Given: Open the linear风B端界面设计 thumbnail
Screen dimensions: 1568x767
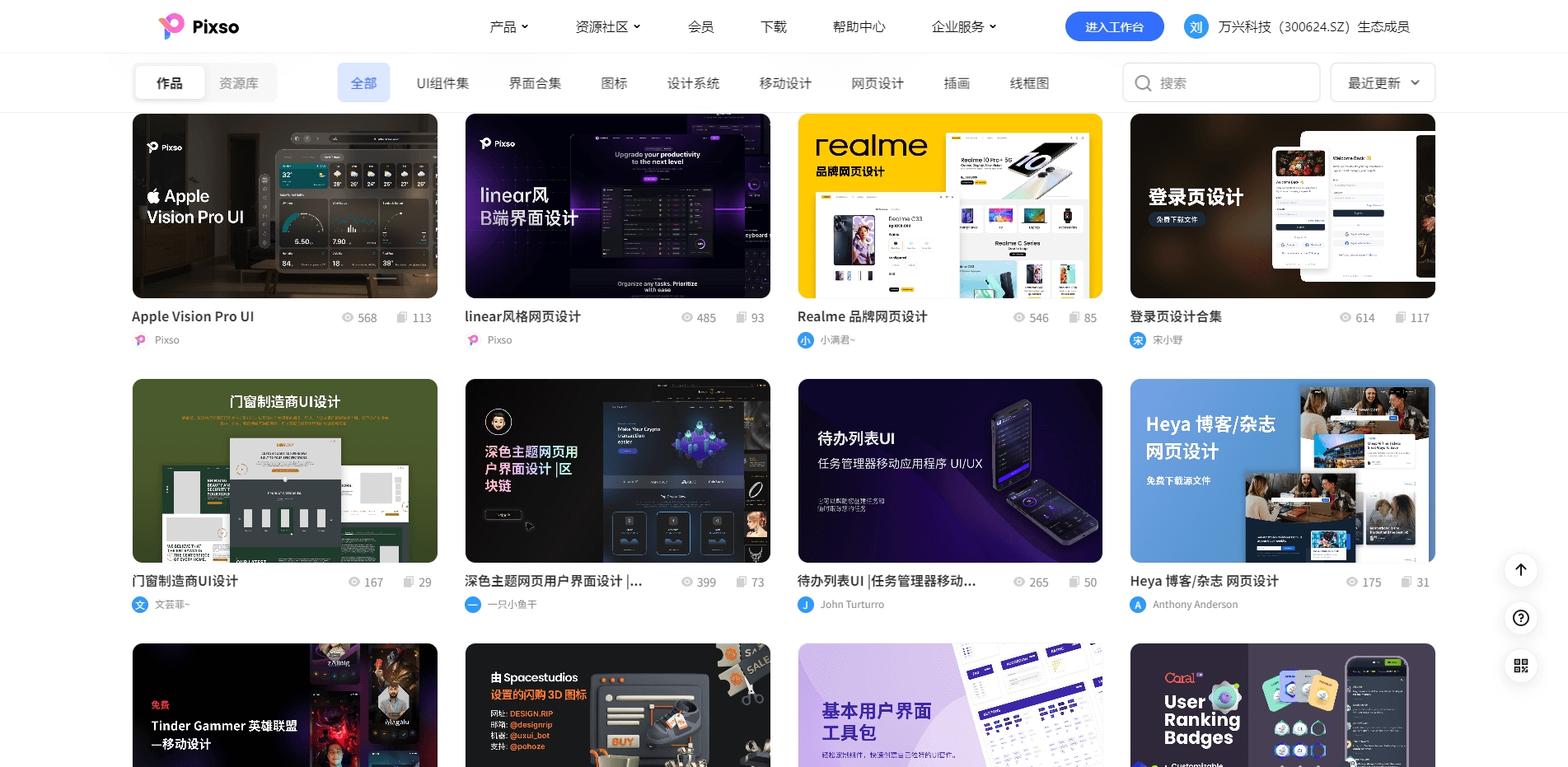Looking at the screenshot, I should coord(617,206).
